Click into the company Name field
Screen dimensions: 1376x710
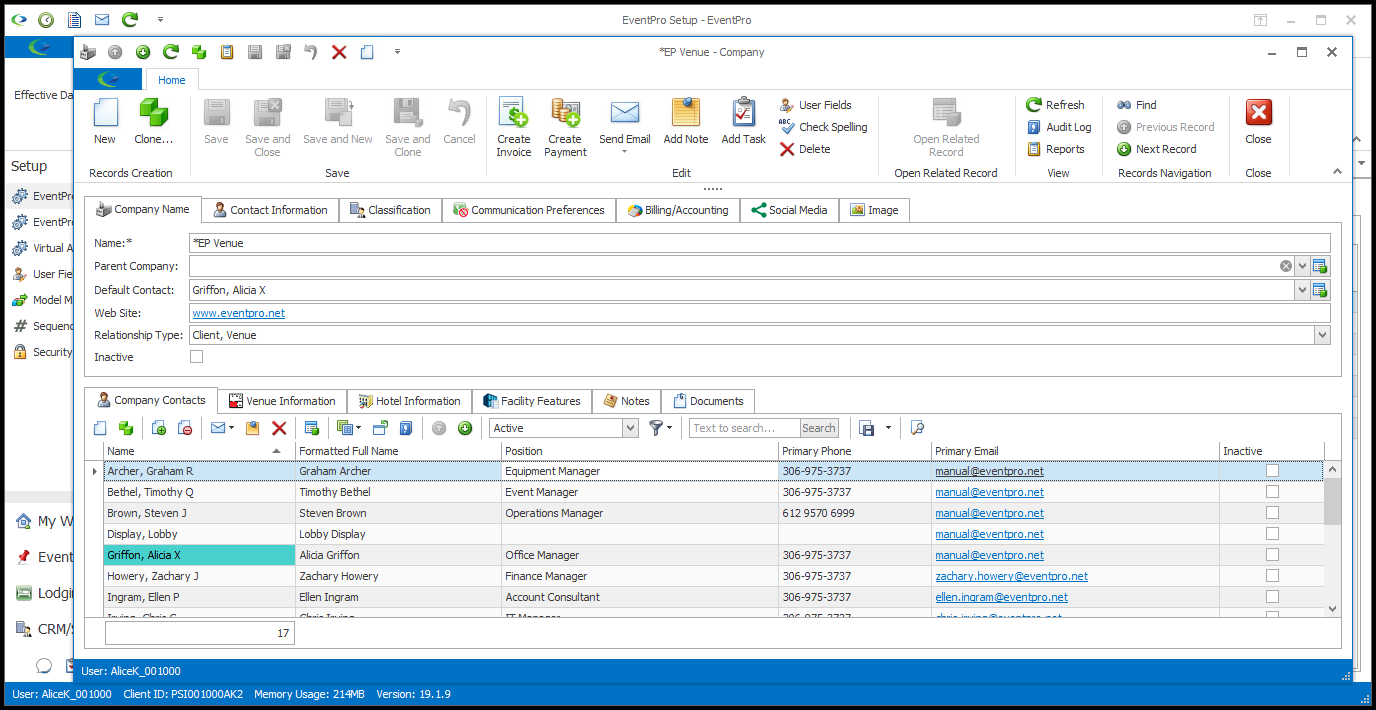(760, 243)
